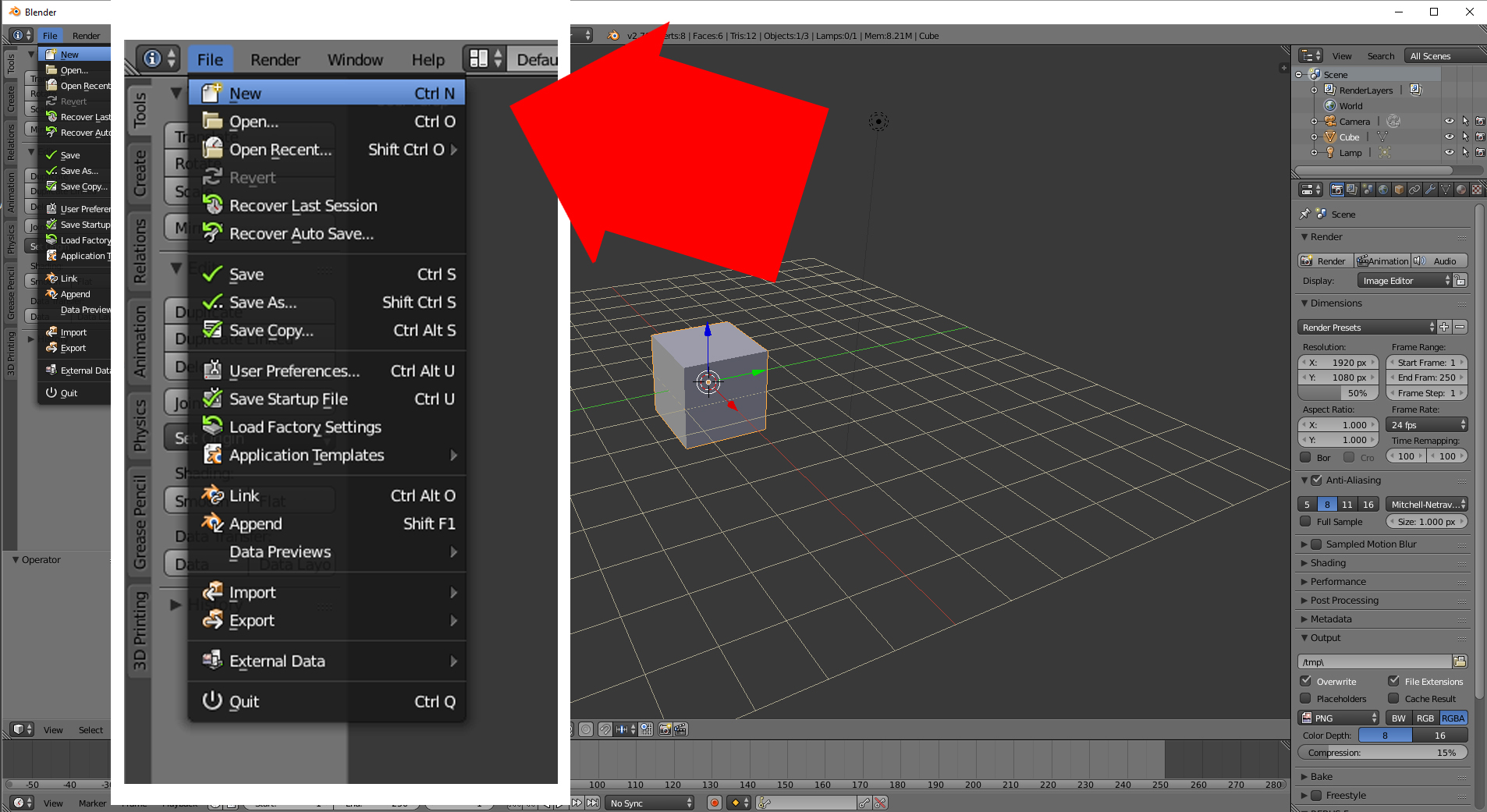Click the World globe icon in outliner

tap(1330, 105)
